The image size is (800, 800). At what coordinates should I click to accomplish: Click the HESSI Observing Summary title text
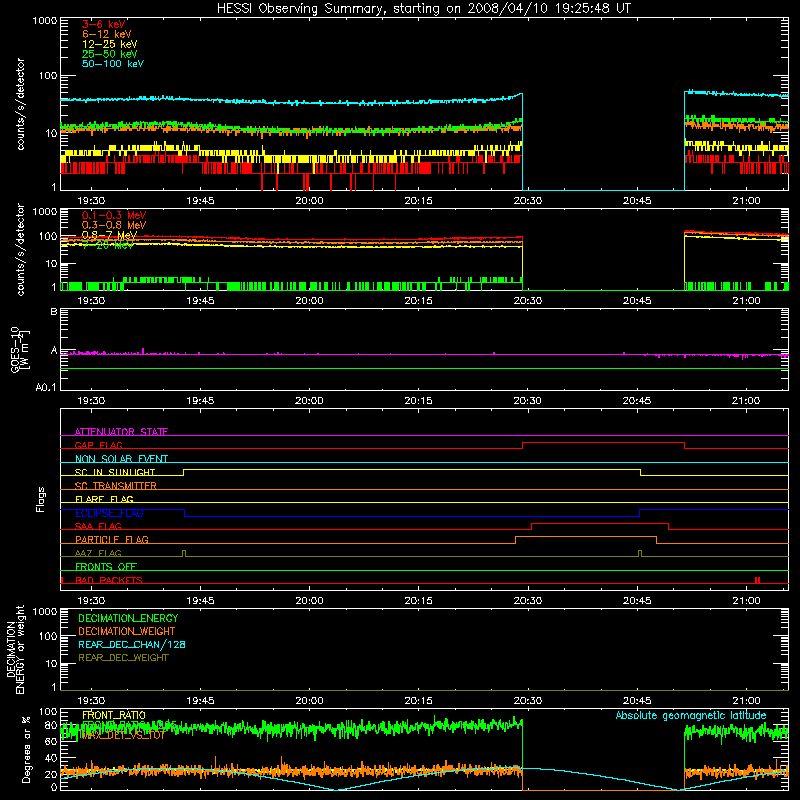tap(423, 8)
